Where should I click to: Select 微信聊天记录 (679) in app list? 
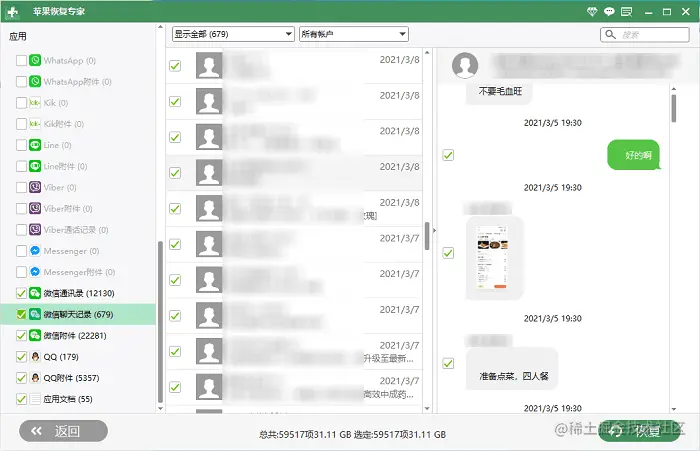coord(78,314)
